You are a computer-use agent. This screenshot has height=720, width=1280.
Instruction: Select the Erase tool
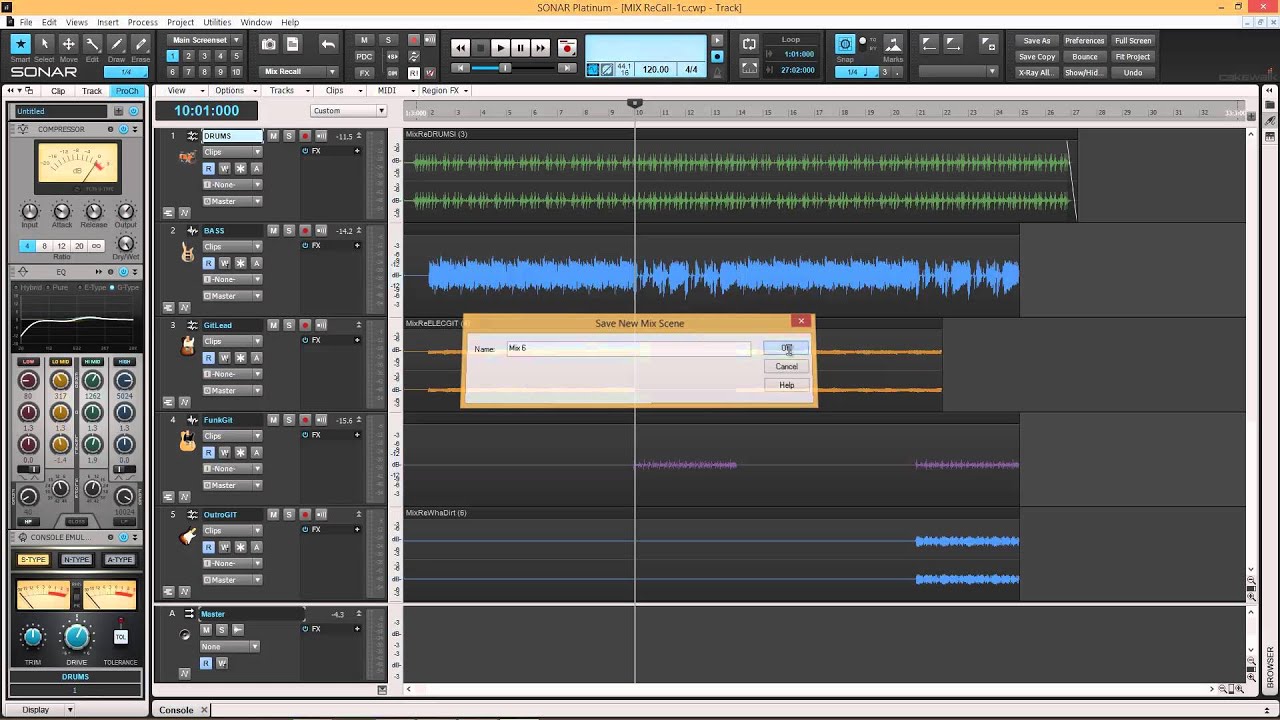(141, 44)
